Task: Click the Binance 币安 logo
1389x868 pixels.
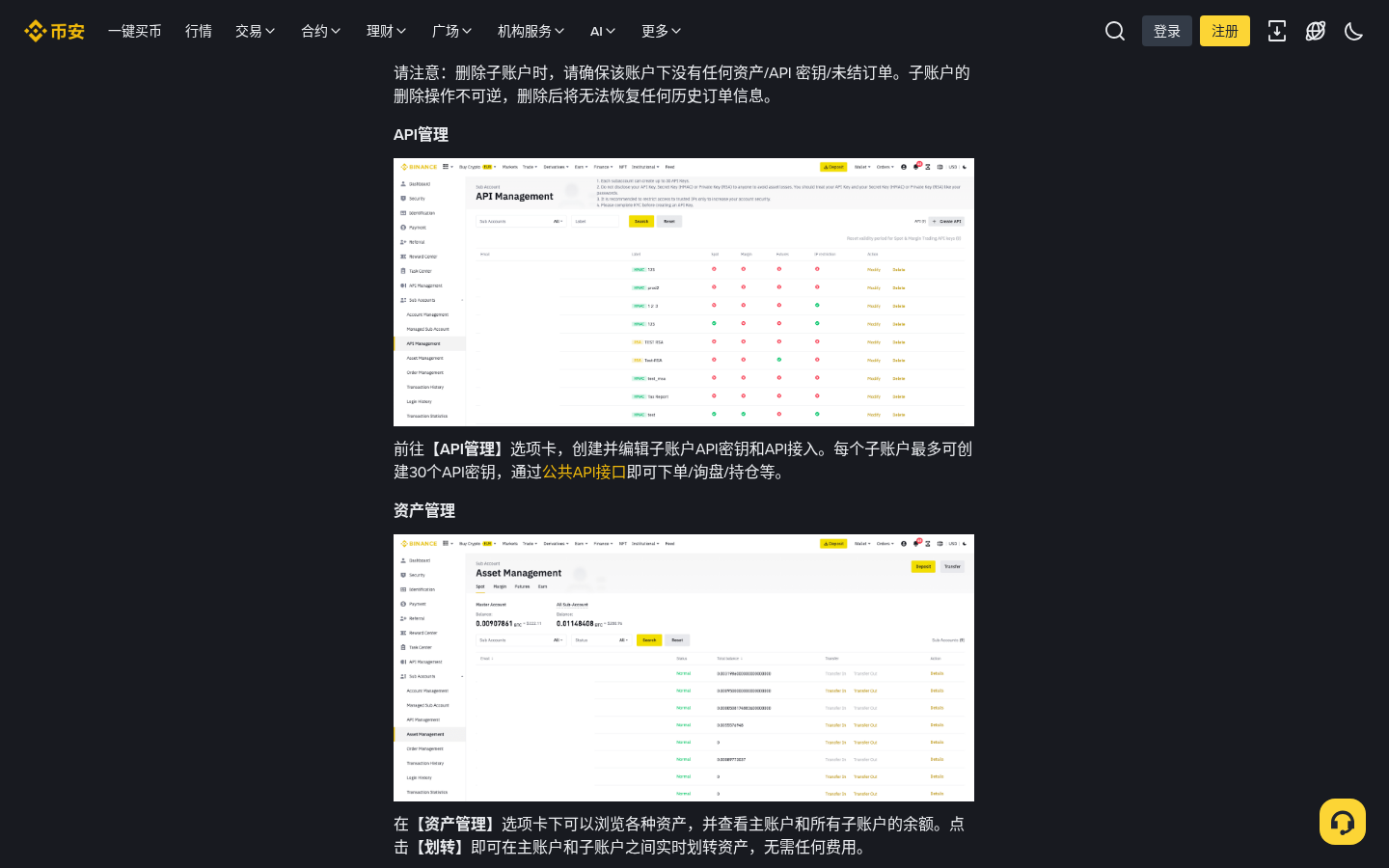Action: point(54,31)
